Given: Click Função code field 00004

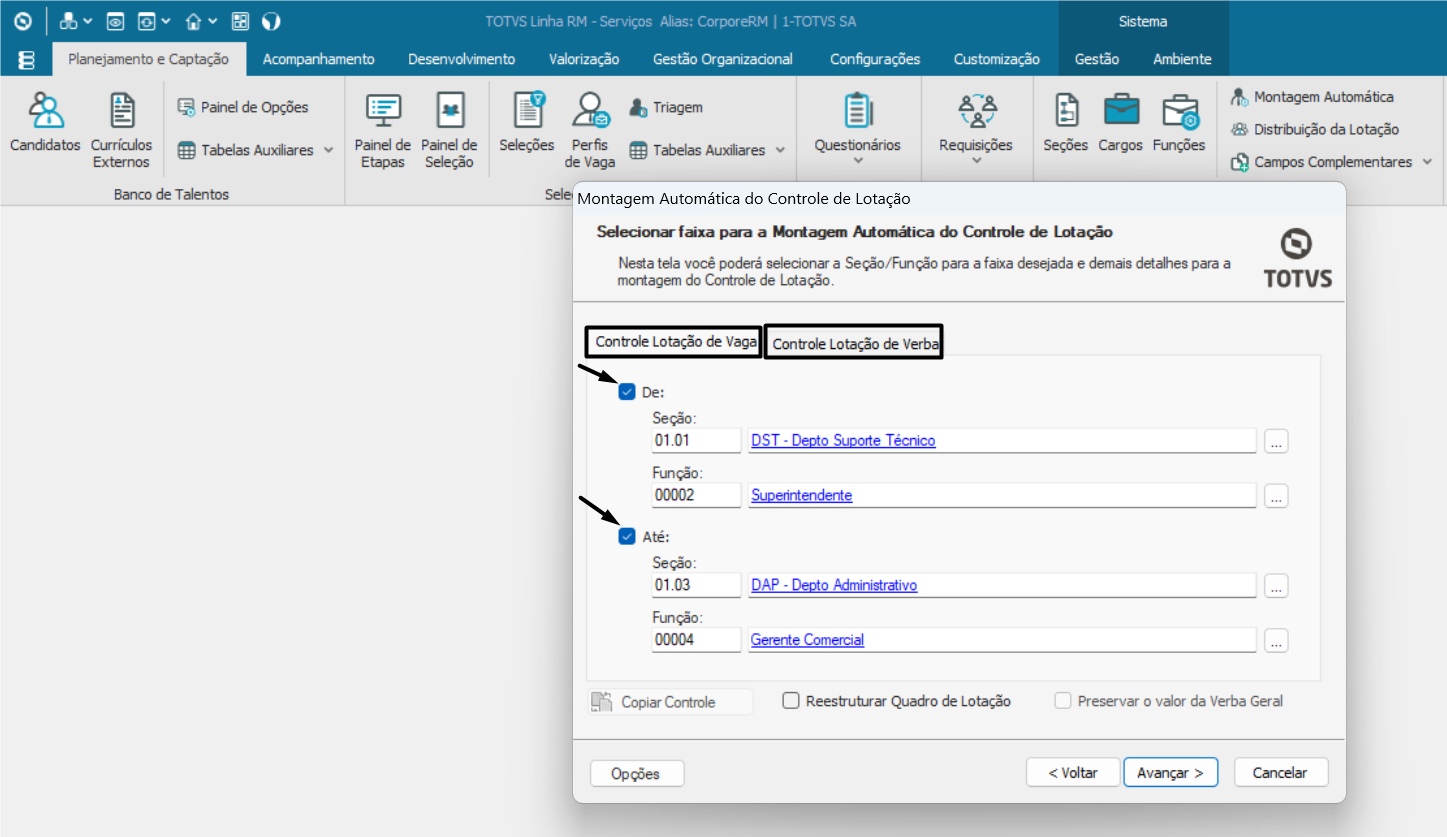Looking at the screenshot, I should pos(696,640).
